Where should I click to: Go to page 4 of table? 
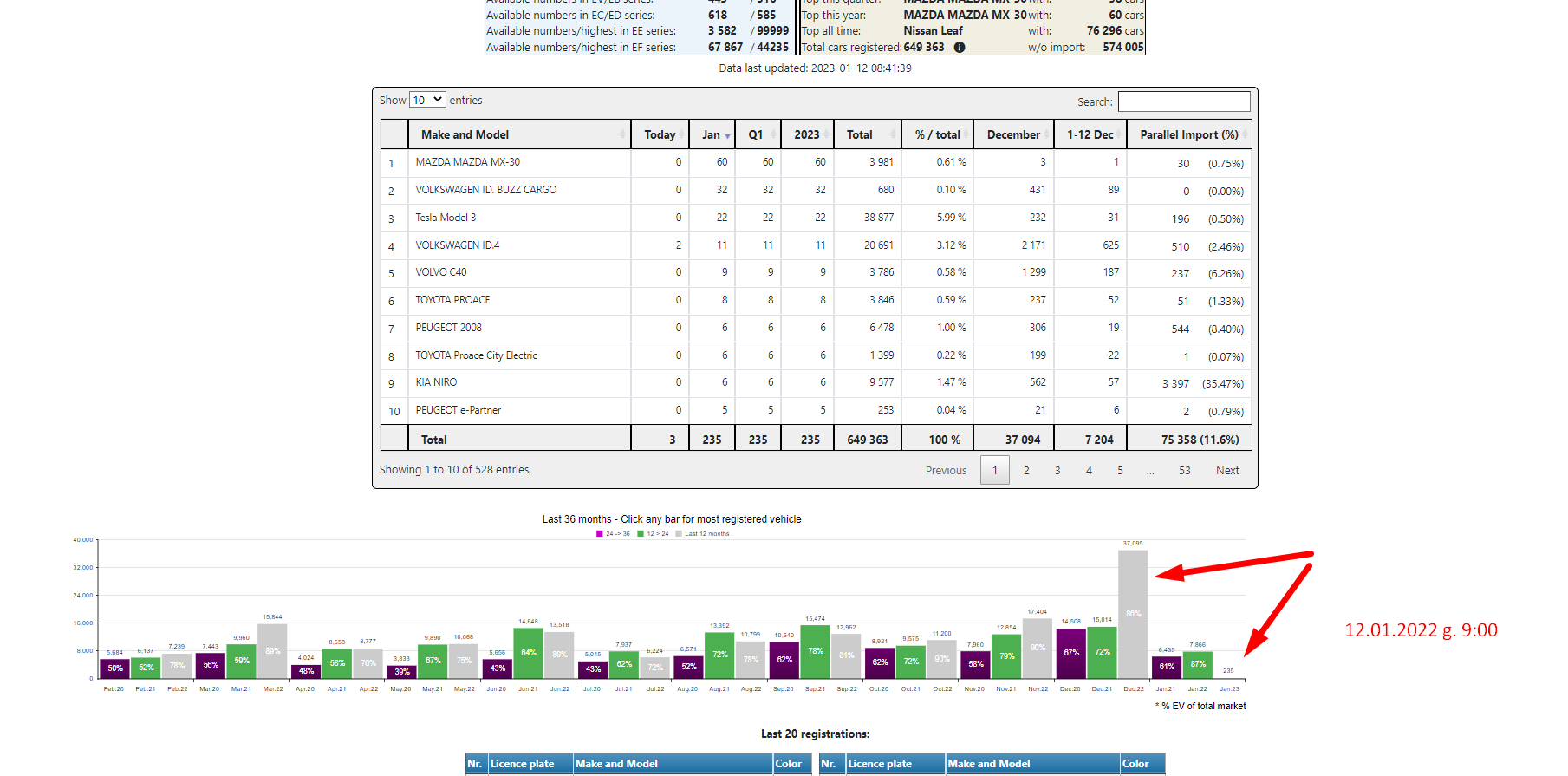(1089, 471)
